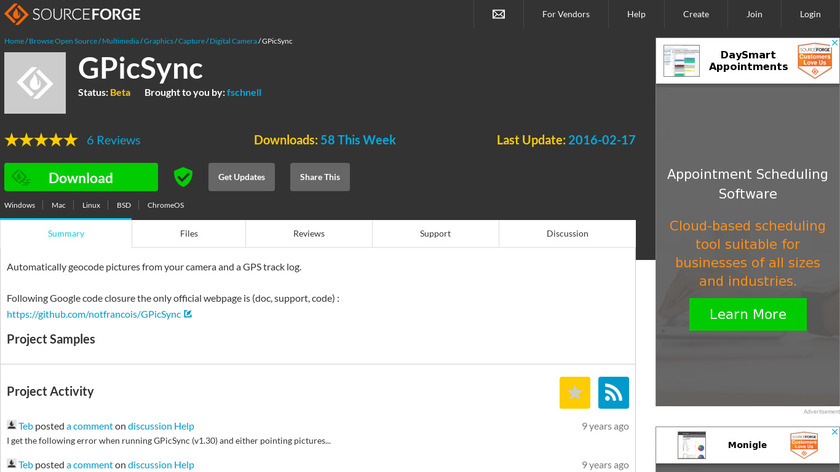Screen dimensions: 840x472
Task: Click BSD platform label
Action: click(124, 205)
